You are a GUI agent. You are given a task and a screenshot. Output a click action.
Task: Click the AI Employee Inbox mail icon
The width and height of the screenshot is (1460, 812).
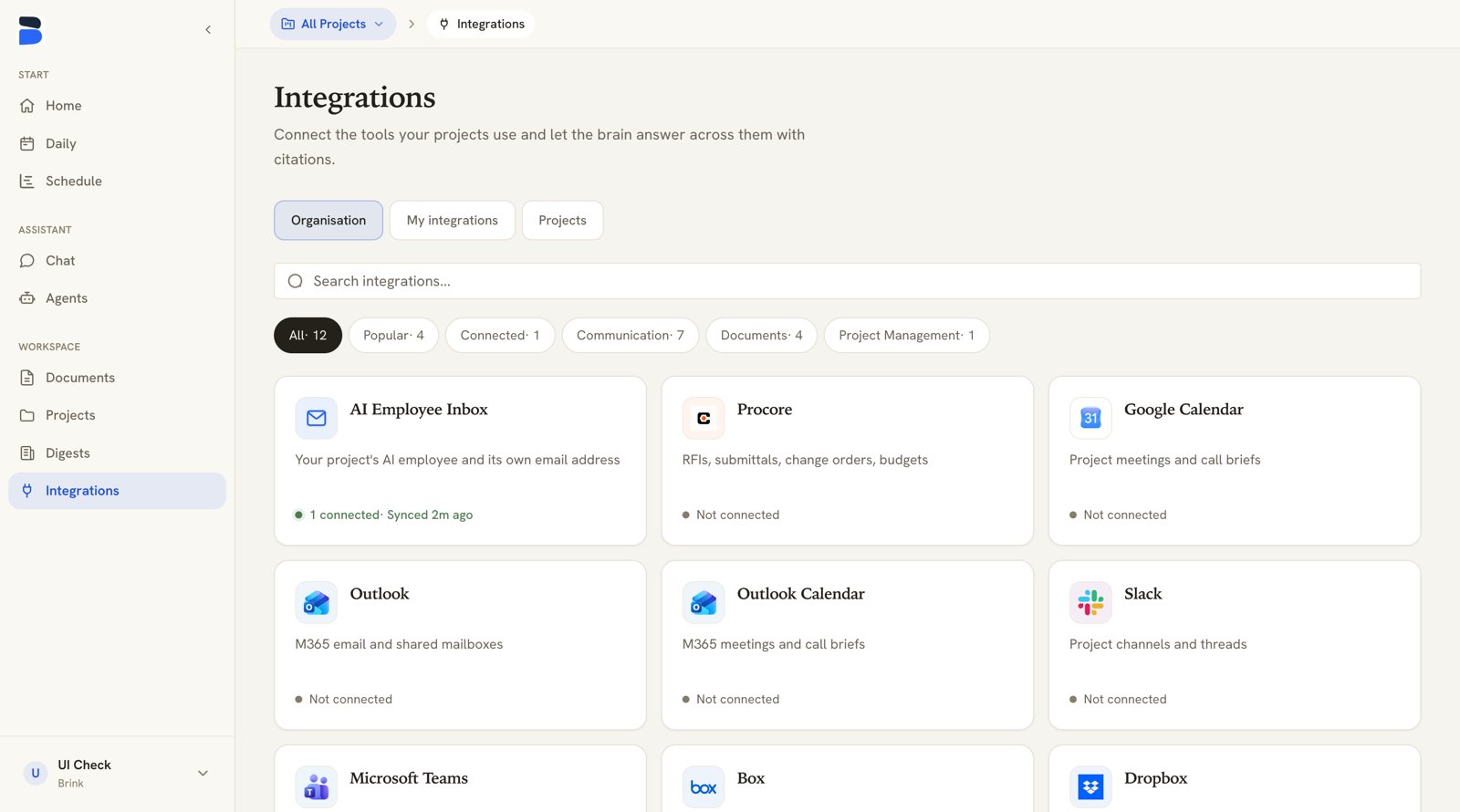(317, 418)
